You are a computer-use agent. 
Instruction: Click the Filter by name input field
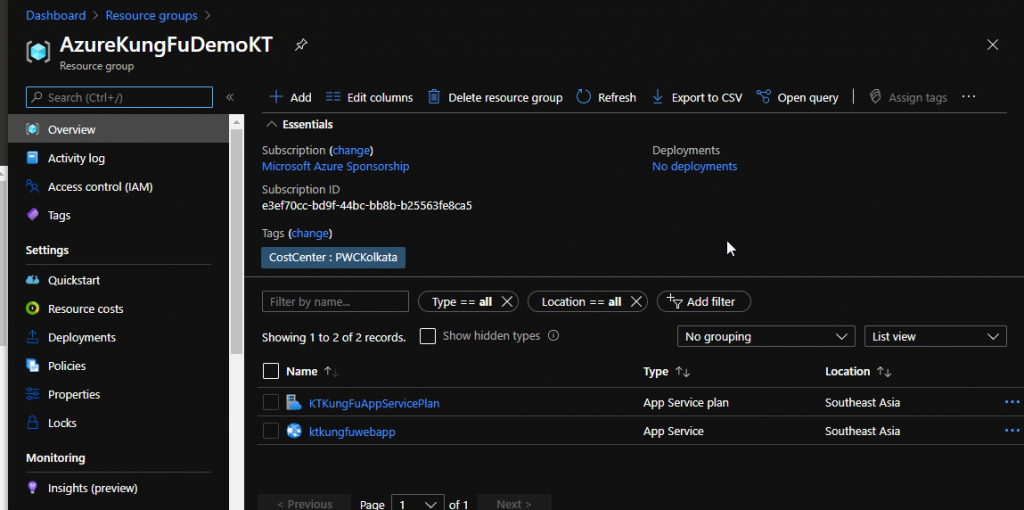pyautogui.click(x=335, y=302)
